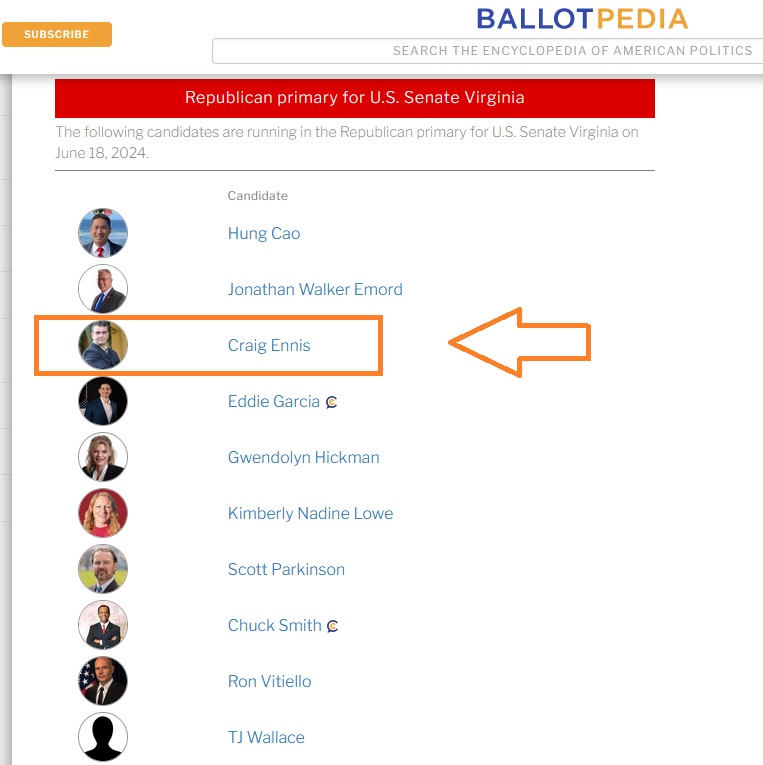763x765 pixels.
Task: Open TJ Wallace candidate link
Action: [x=266, y=737]
